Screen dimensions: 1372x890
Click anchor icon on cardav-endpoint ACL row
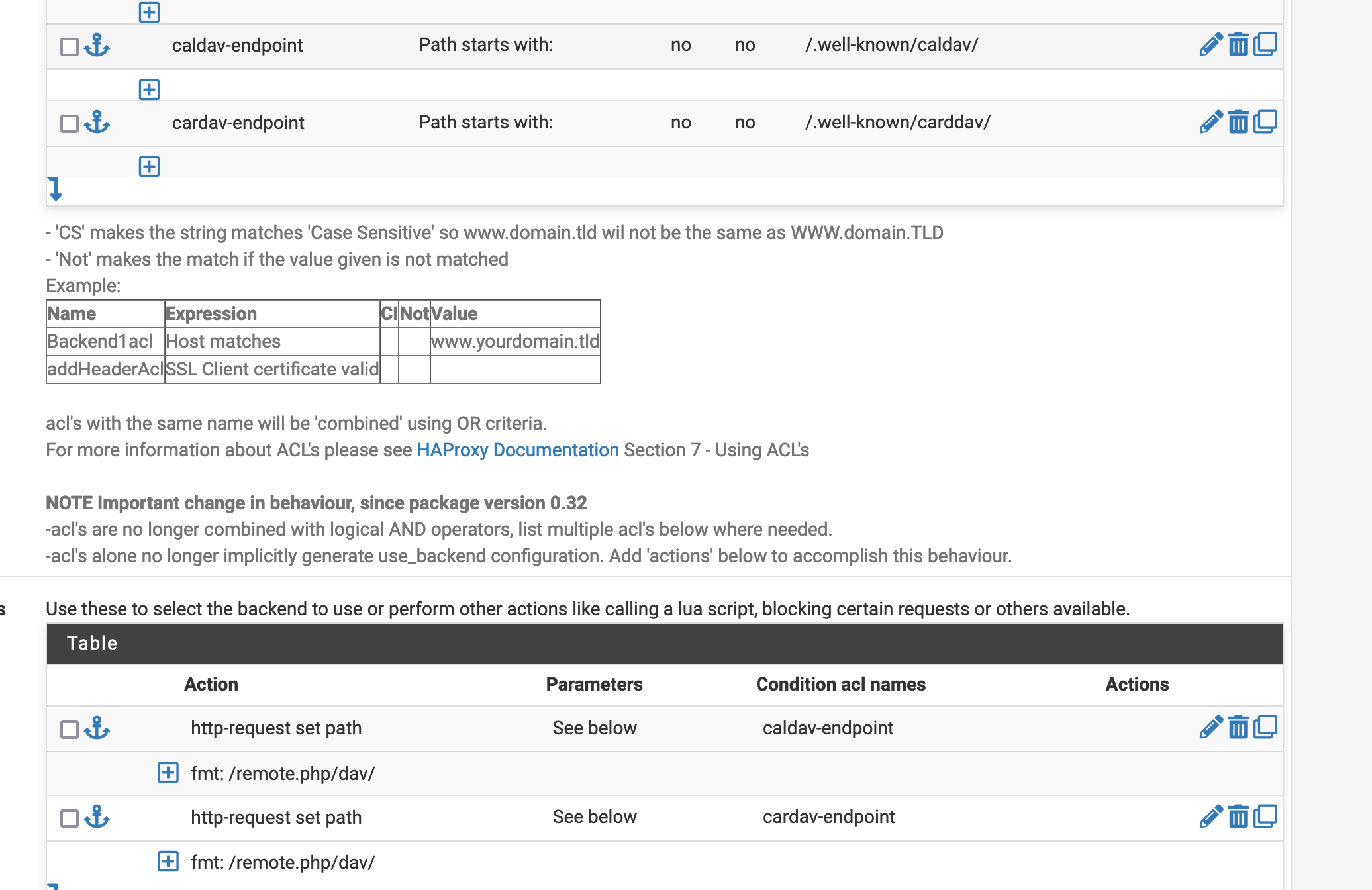[x=97, y=123]
